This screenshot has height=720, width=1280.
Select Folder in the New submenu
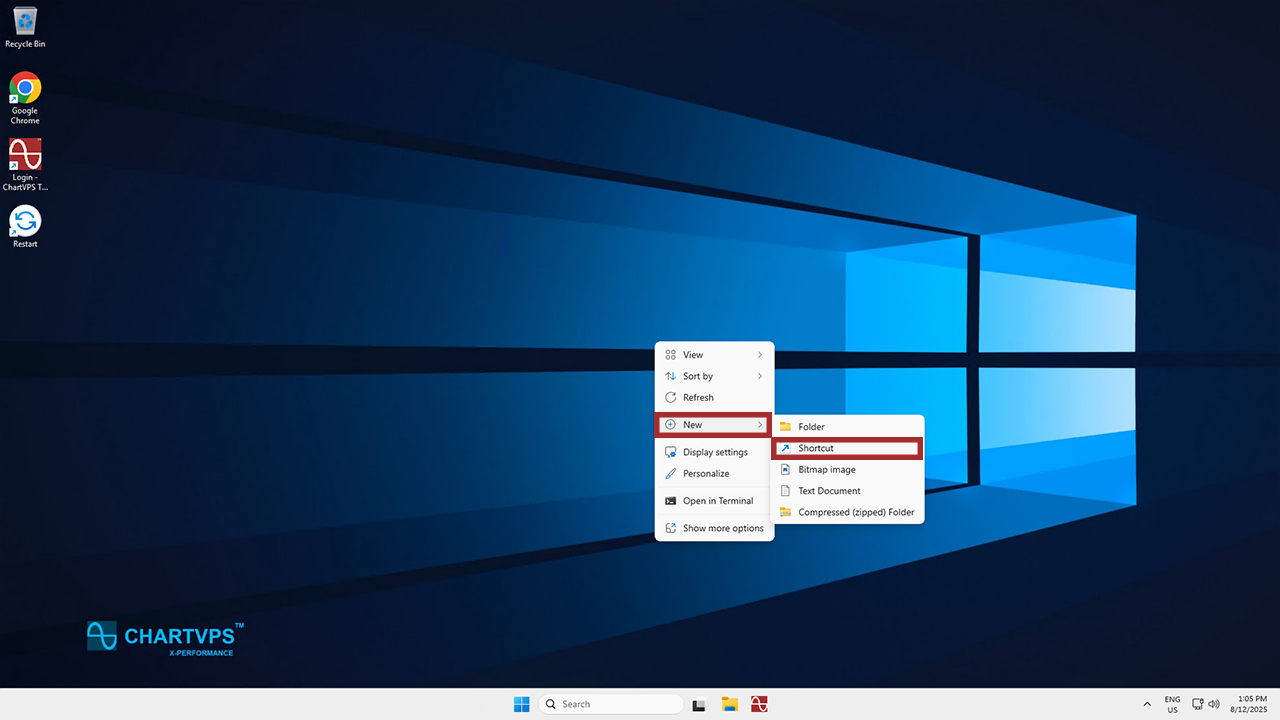click(847, 427)
